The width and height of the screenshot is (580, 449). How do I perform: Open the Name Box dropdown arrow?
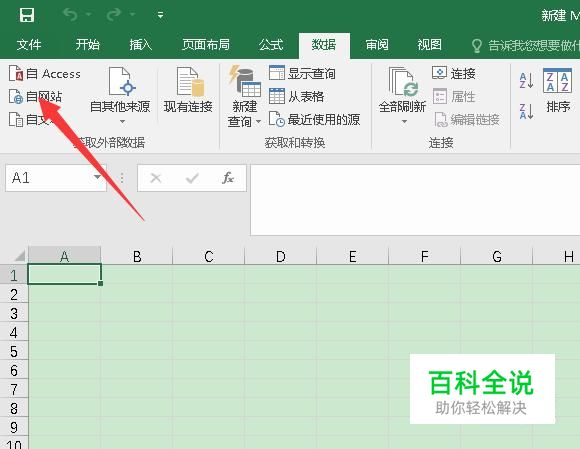(x=98, y=177)
